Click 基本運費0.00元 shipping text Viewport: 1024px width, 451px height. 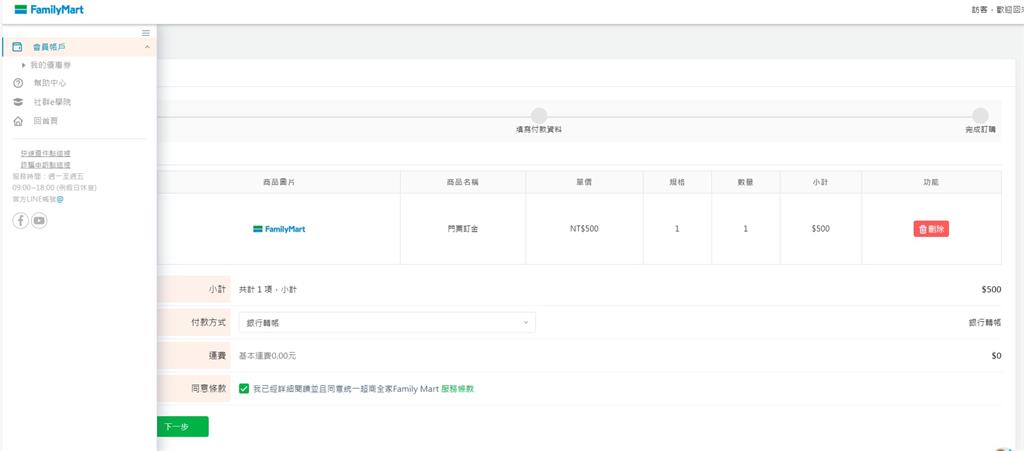coord(268,356)
